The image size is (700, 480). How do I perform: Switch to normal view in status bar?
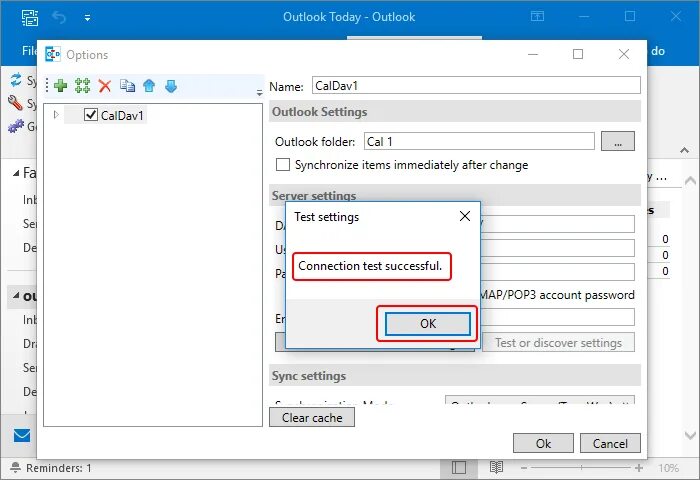click(458, 467)
